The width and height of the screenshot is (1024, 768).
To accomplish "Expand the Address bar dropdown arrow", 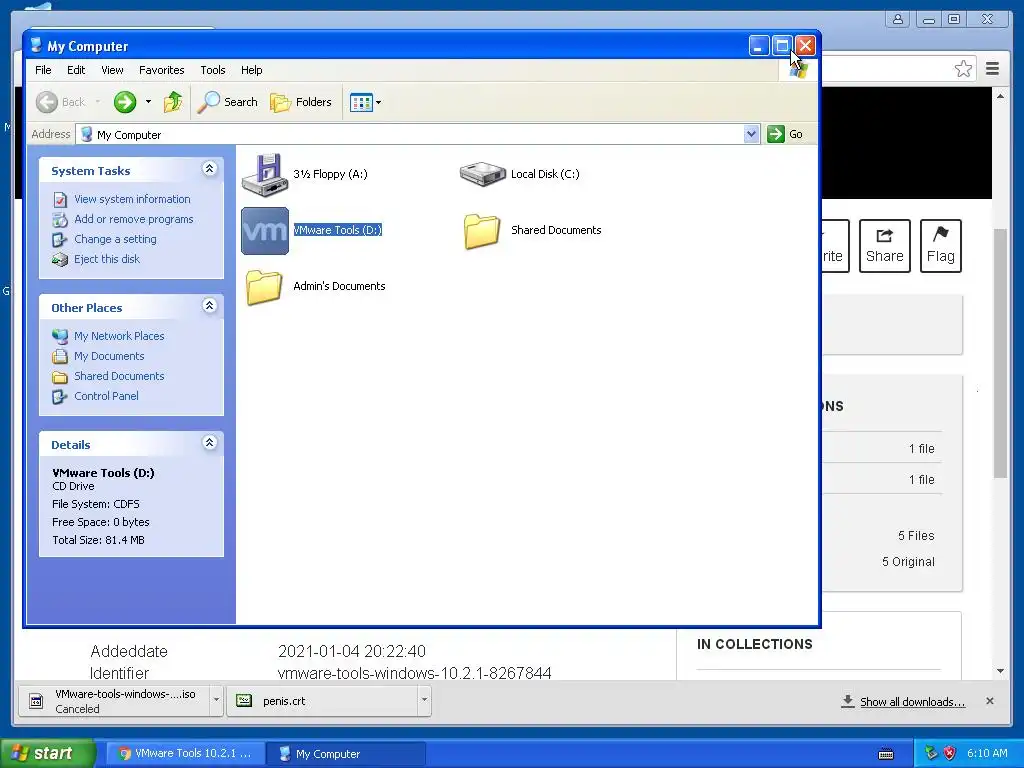I will tap(751, 134).
